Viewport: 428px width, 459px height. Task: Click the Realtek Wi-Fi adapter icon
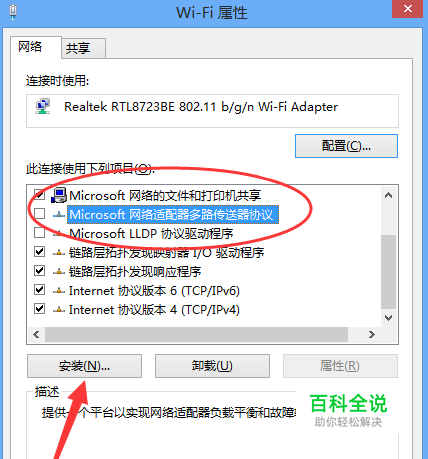(43, 106)
